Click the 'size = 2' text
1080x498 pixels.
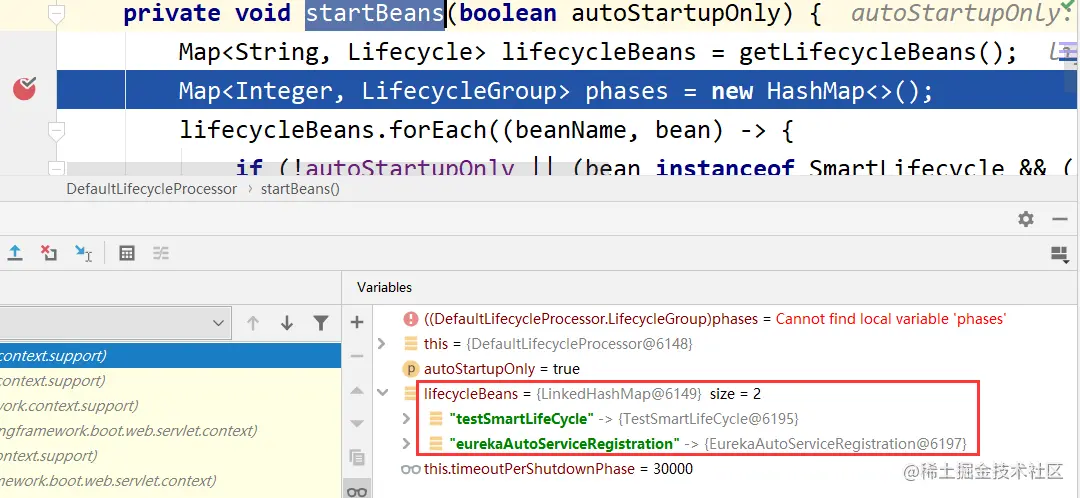tap(735, 394)
